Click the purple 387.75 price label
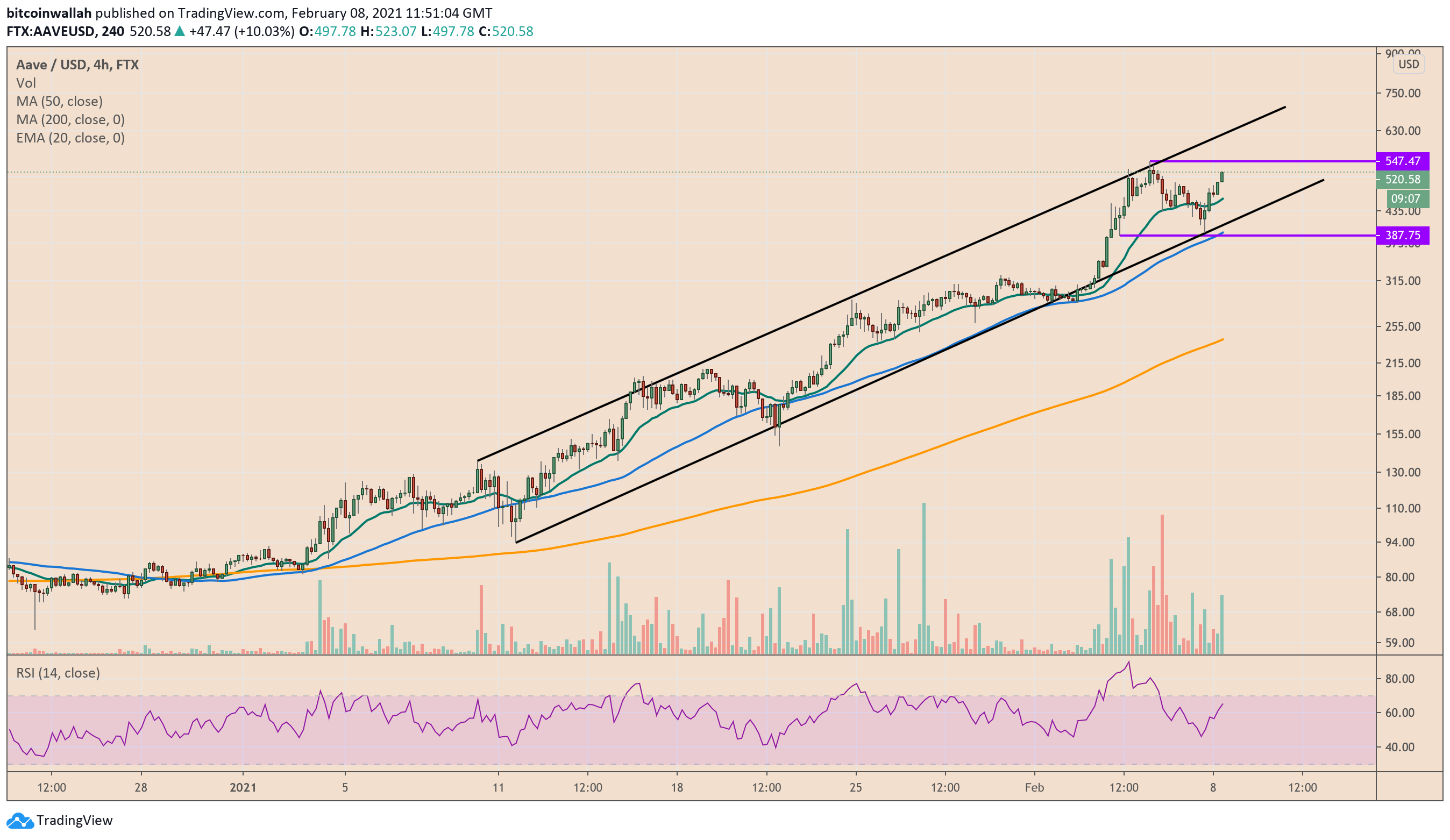The image size is (1450, 840). (1402, 236)
